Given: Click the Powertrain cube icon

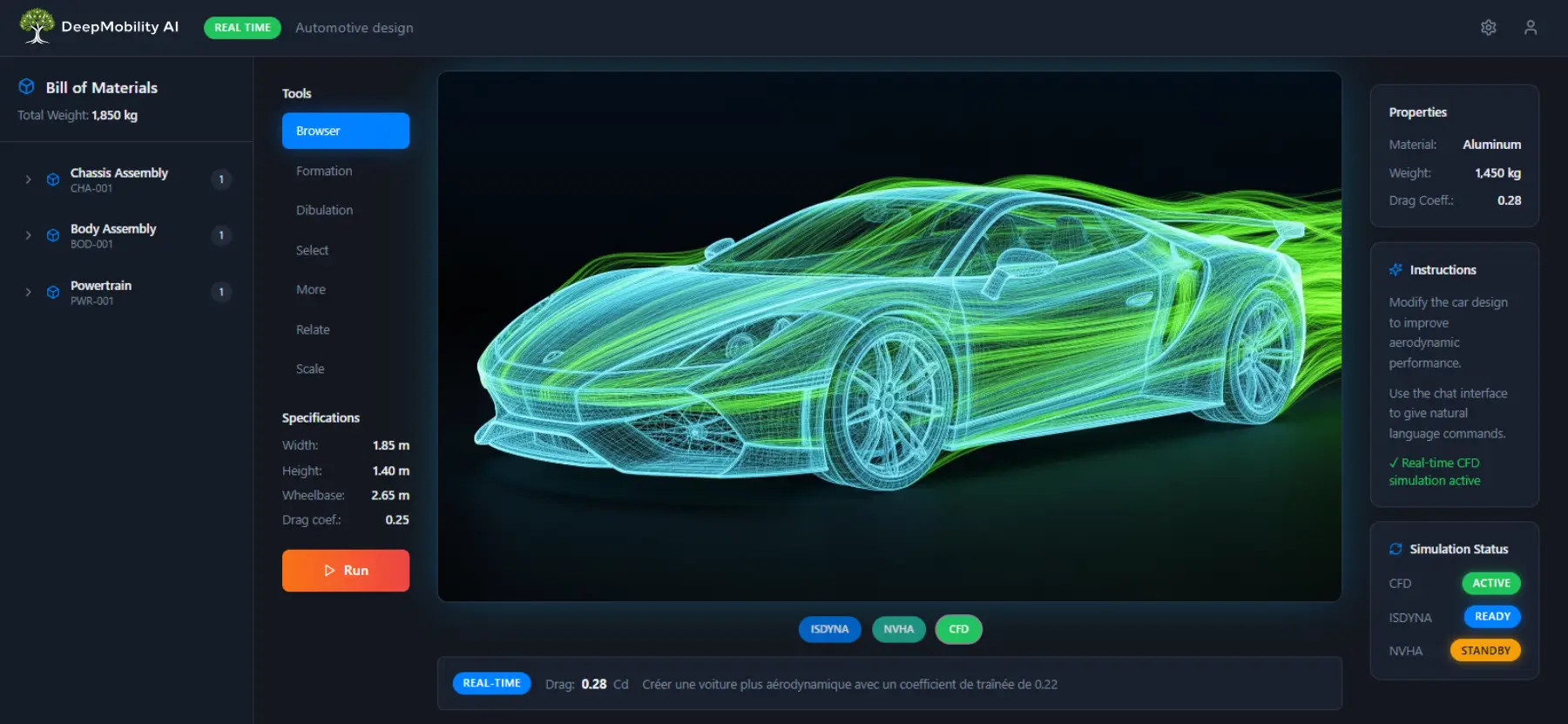Looking at the screenshot, I should 53,292.
